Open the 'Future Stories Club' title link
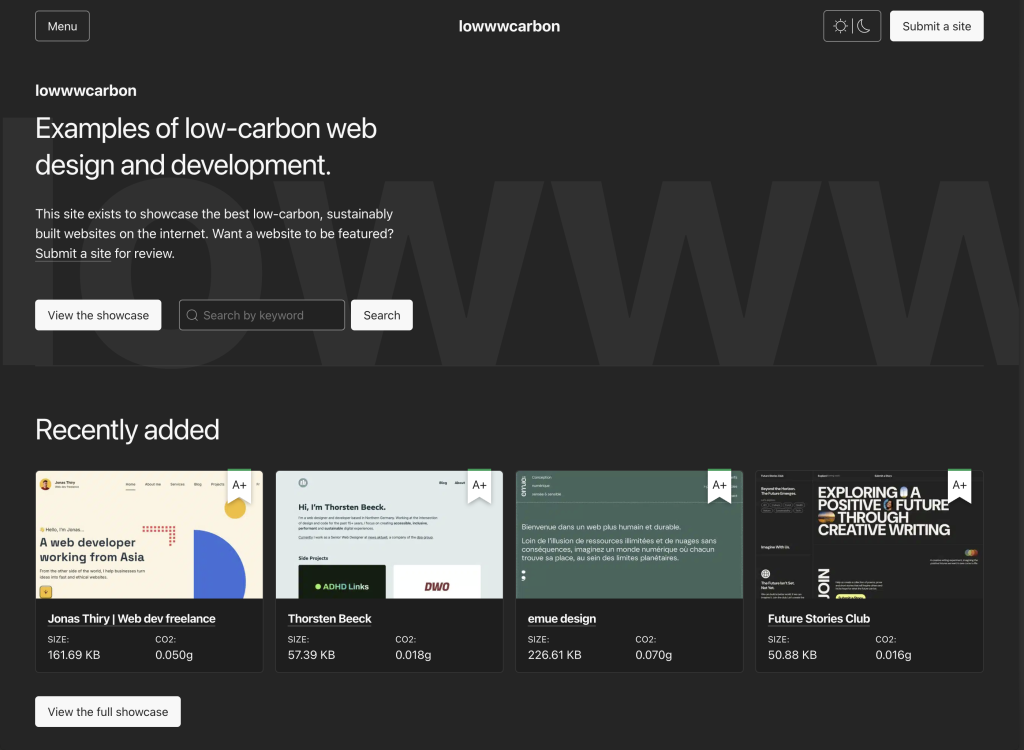This screenshot has width=1024, height=750. [819, 619]
